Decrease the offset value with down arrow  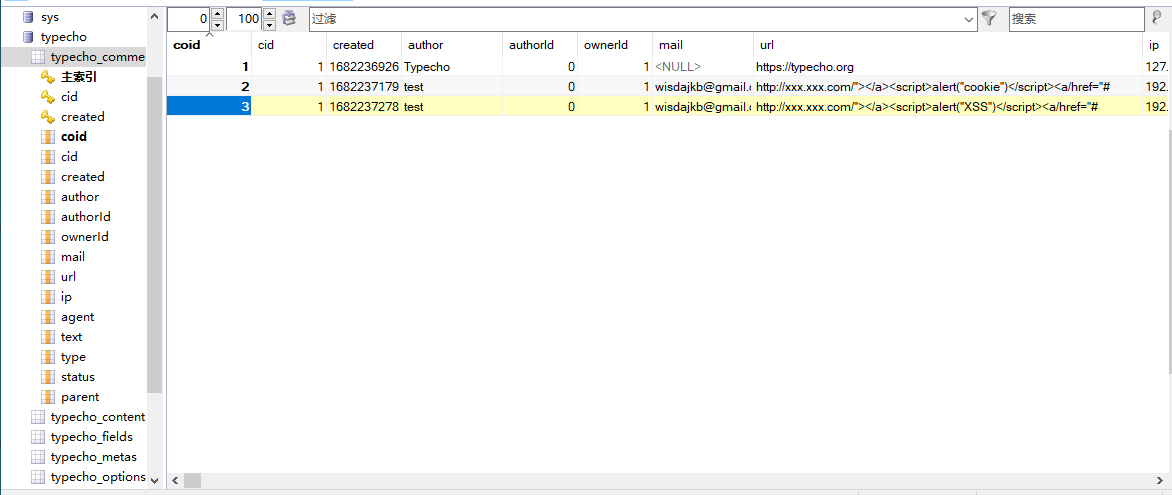(x=217, y=25)
